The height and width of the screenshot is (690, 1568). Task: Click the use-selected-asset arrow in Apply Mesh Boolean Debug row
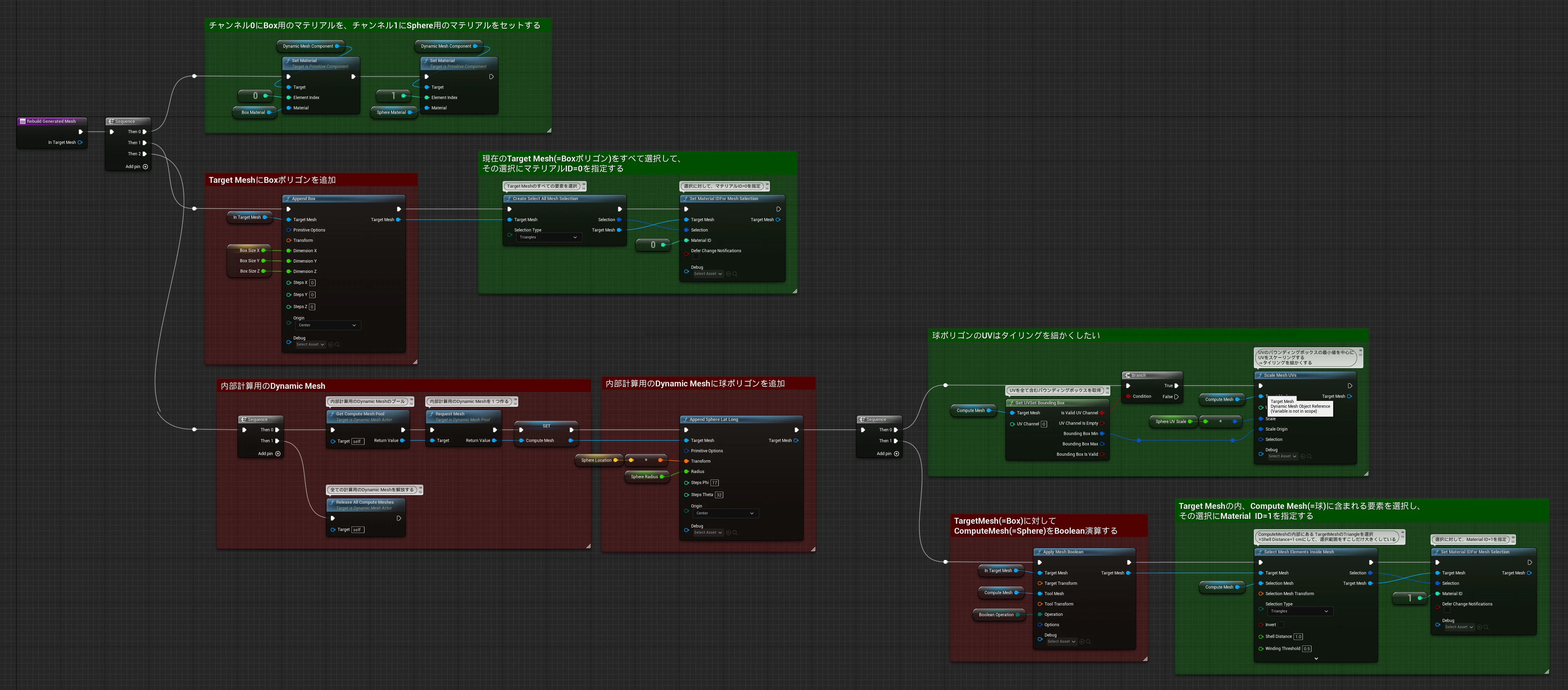1082,641
